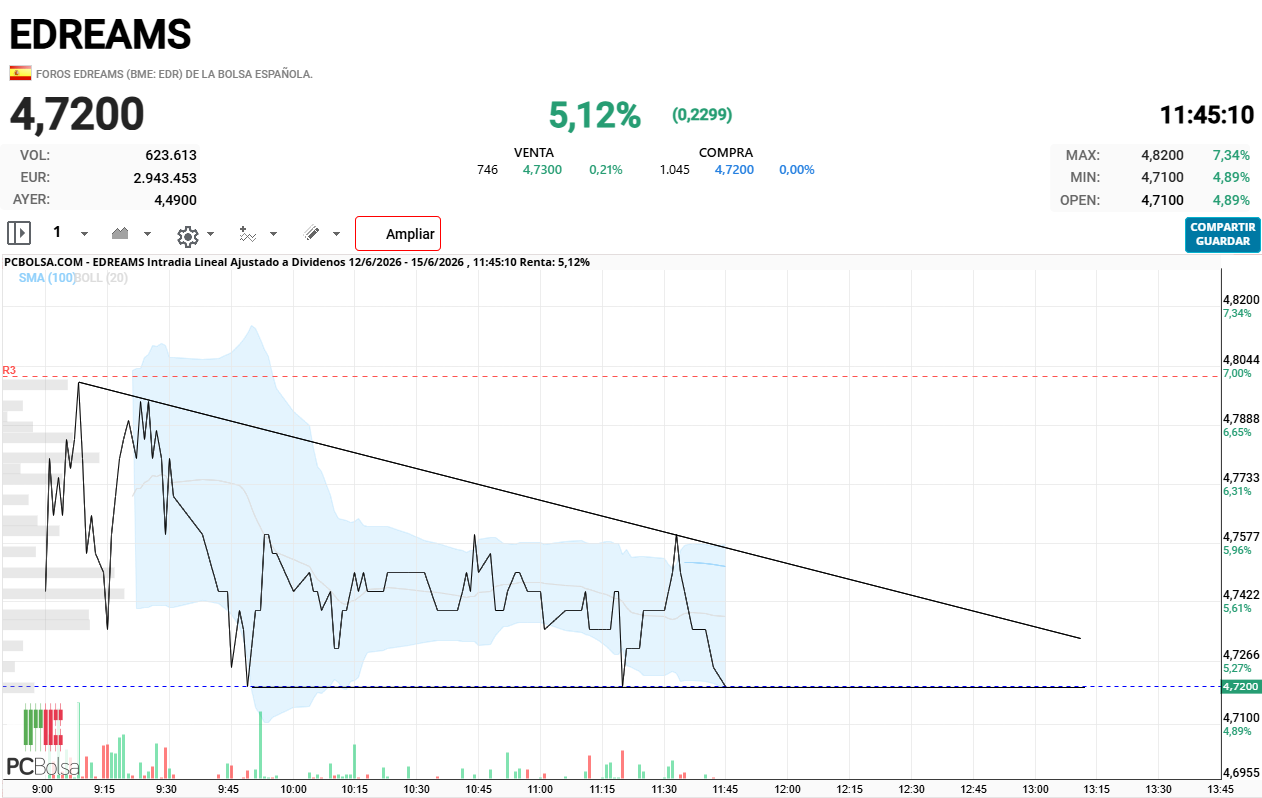This screenshot has height=798, width=1262.
Task: Expand the chart type dropdown arrow
Action: coord(147,234)
